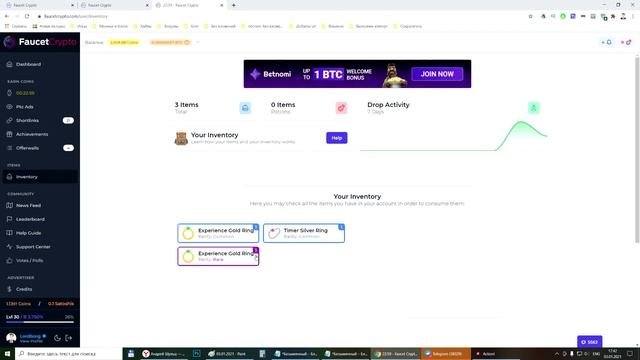Click the Offerwalls count badge
The image size is (640, 360).
click(x=68, y=148)
